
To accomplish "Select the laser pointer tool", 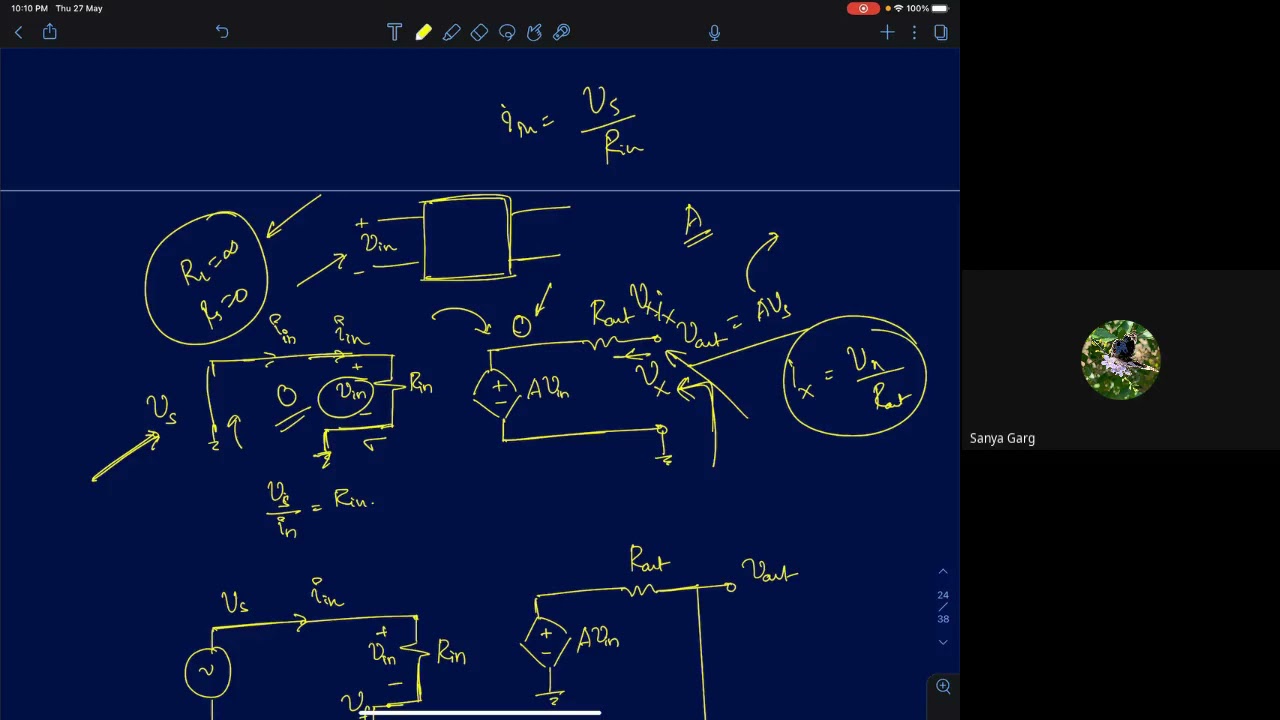I will pos(562,32).
